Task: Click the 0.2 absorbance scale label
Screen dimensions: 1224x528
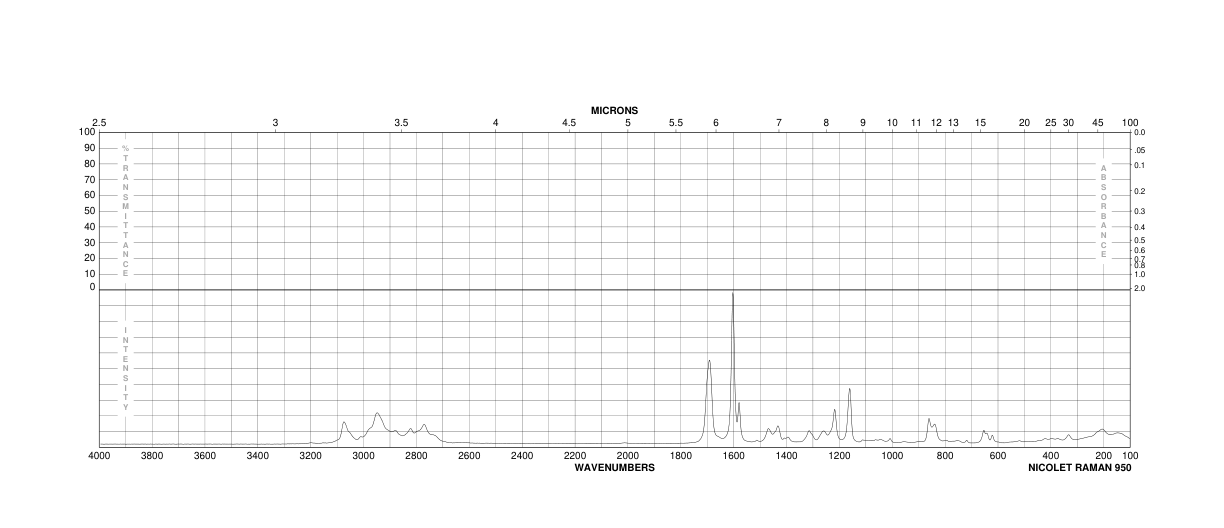Action: tap(1140, 191)
